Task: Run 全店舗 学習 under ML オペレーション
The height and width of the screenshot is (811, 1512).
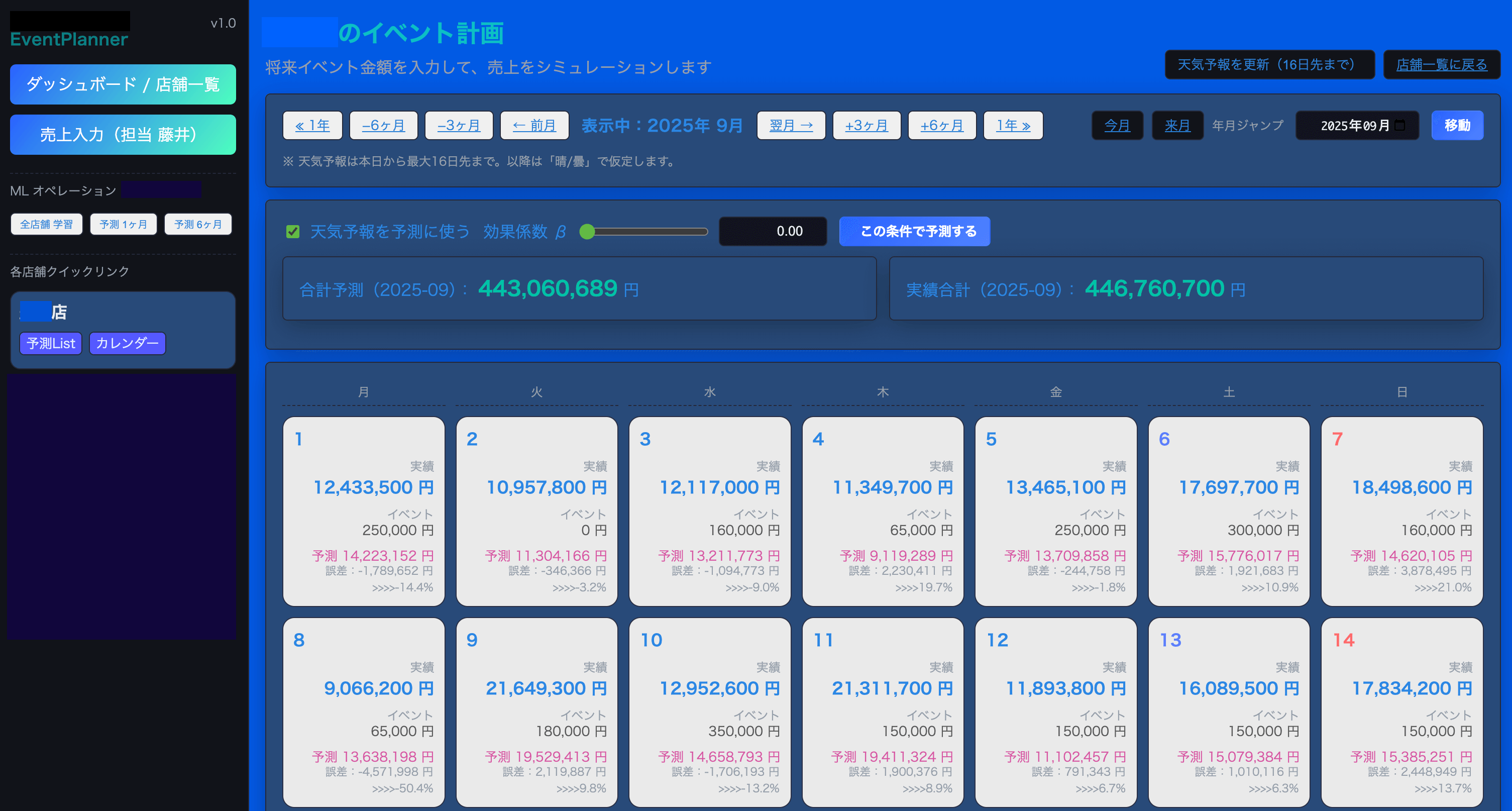Action: (46, 224)
